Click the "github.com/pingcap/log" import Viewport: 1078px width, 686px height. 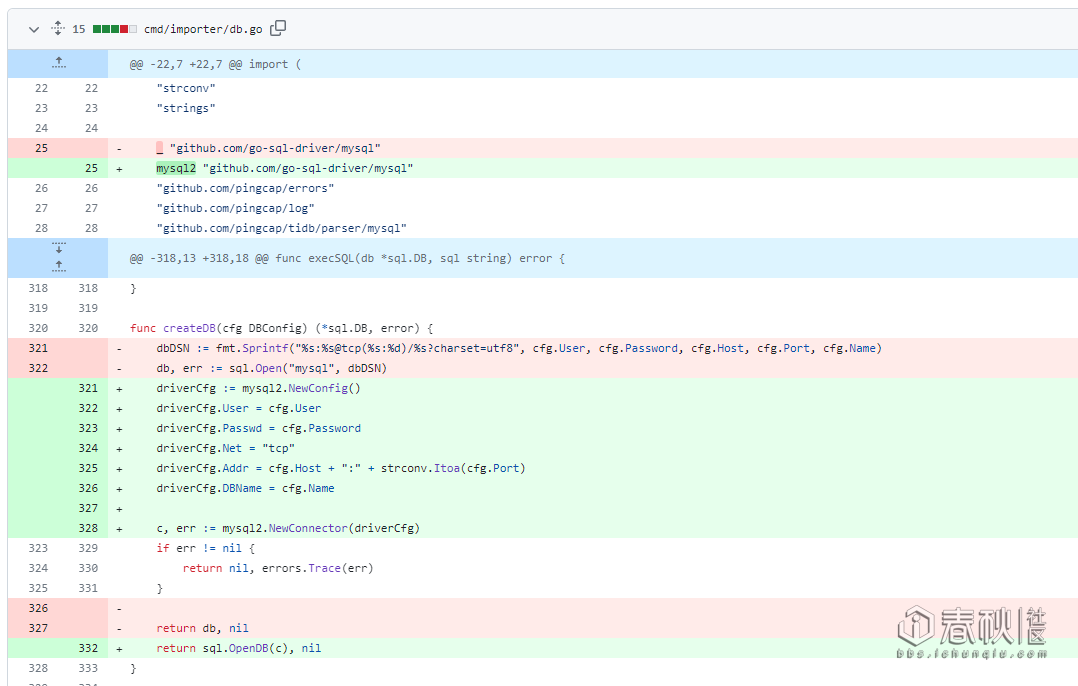pos(235,208)
